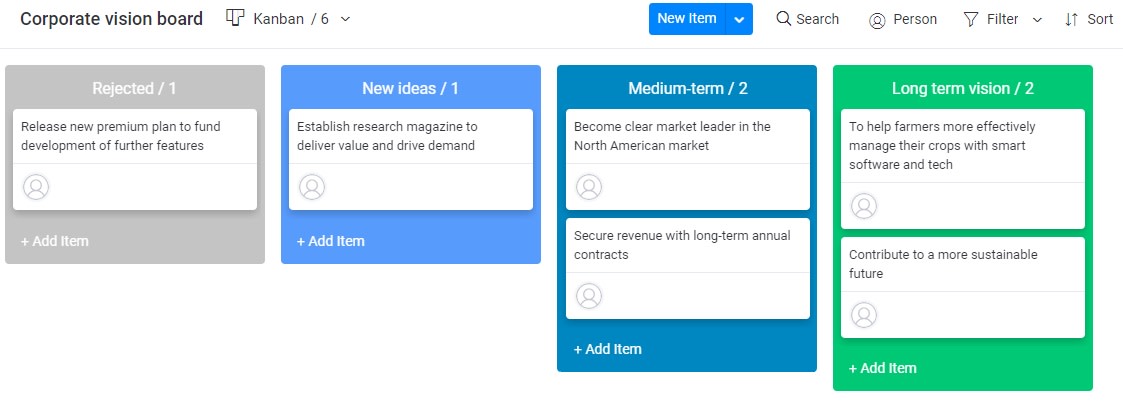Click the Filter funnel icon
Screen dimensions: 1123x420
[x=970, y=19]
